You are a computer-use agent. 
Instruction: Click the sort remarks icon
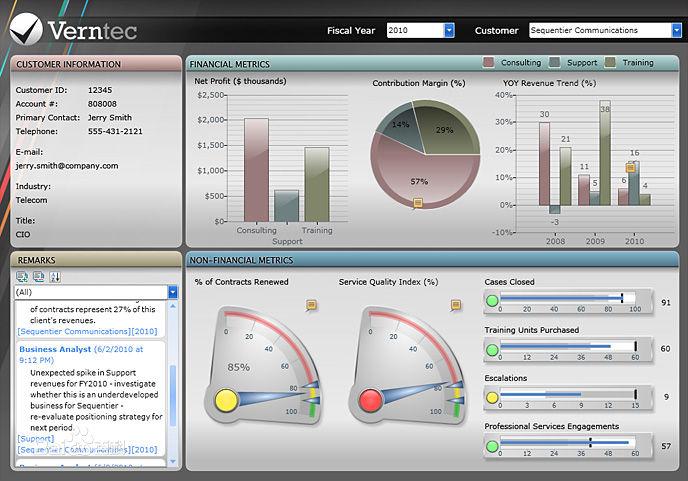(x=54, y=277)
